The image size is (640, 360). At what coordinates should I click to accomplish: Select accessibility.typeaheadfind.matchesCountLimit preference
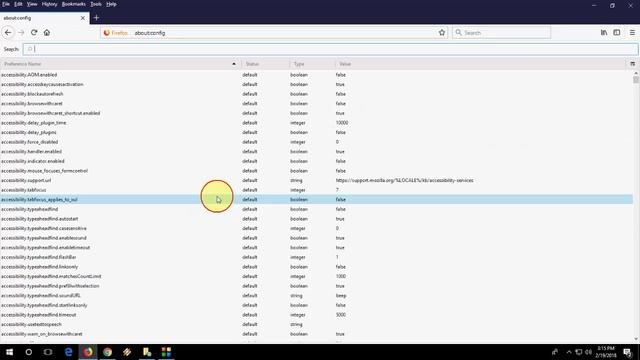click(x=317, y=276)
